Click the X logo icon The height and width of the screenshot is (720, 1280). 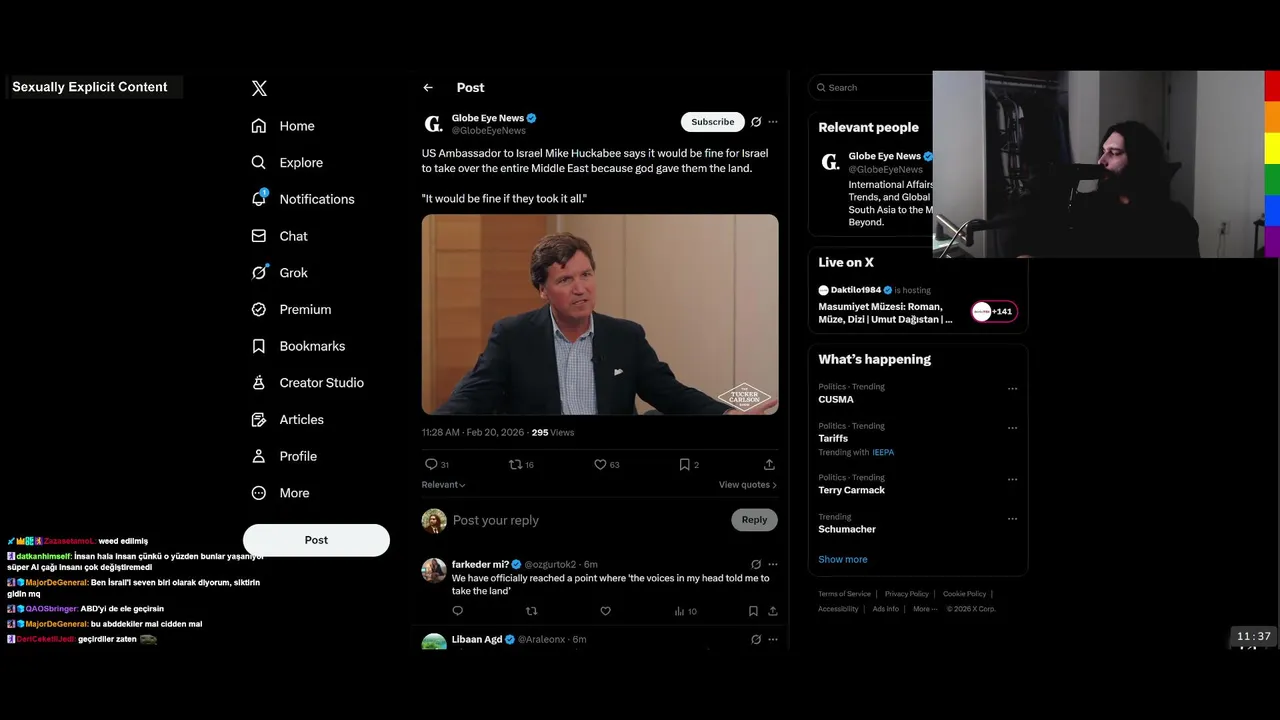pyautogui.click(x=259, y=88)
